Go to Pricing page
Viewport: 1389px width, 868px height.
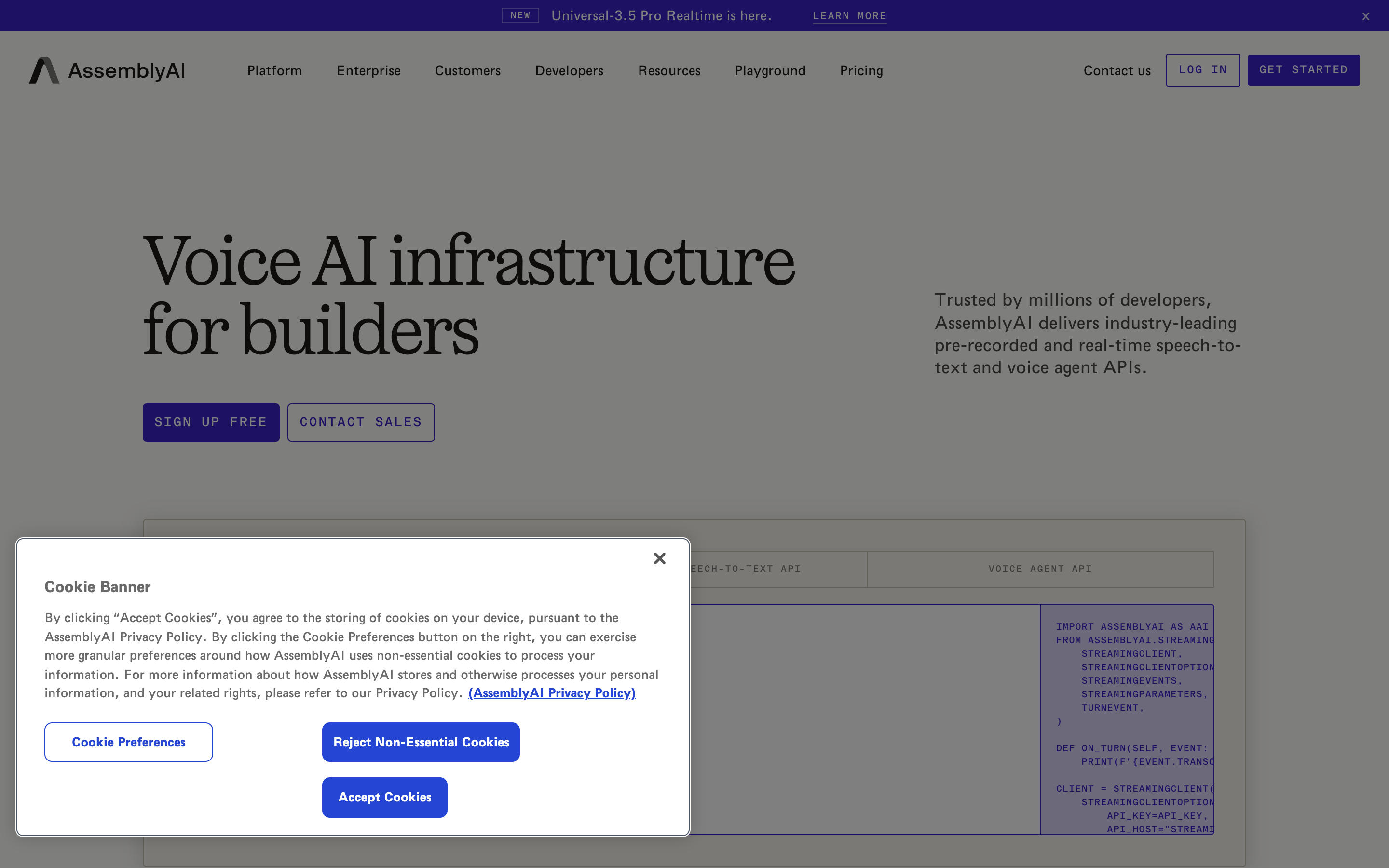click(x=861, y=70)
